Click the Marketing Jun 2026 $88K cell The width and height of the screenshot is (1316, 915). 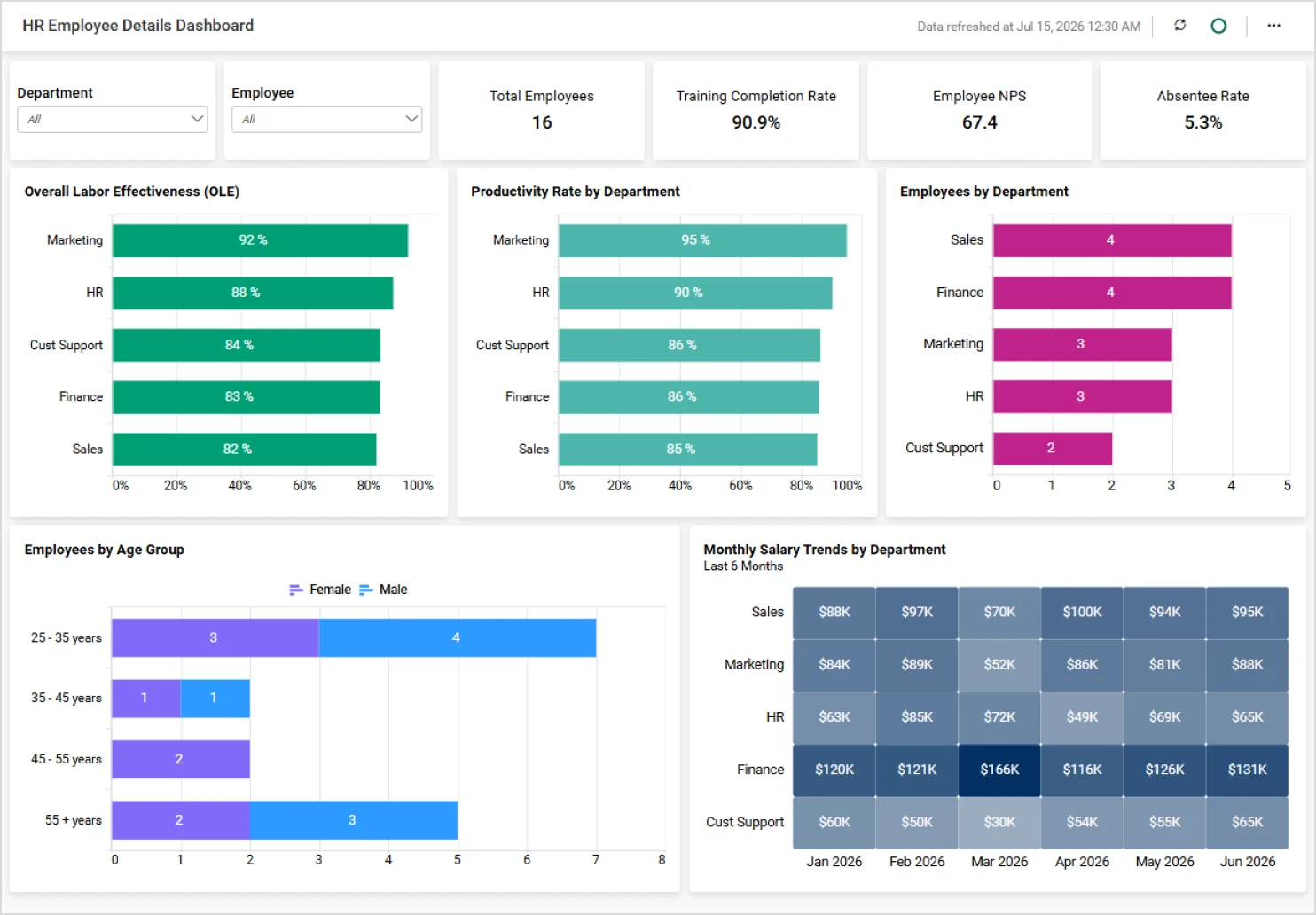[1247, 665]
